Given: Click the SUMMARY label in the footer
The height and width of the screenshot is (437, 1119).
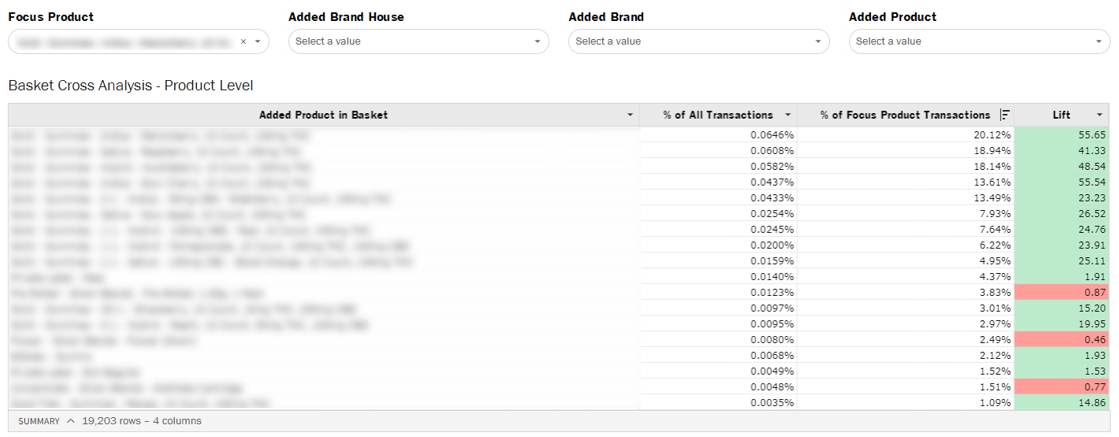Looking at the screenshot, I should click(x=39, y=421).
